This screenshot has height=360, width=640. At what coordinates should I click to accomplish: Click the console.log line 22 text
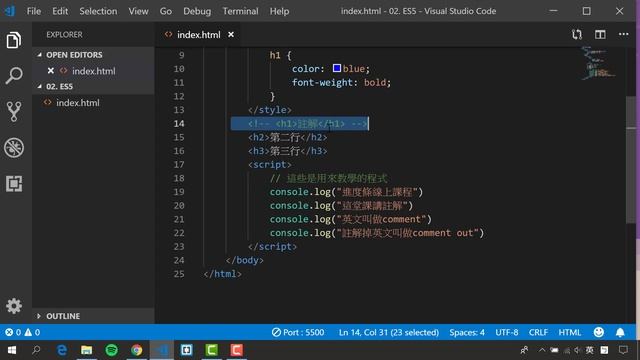pos(376,233)
